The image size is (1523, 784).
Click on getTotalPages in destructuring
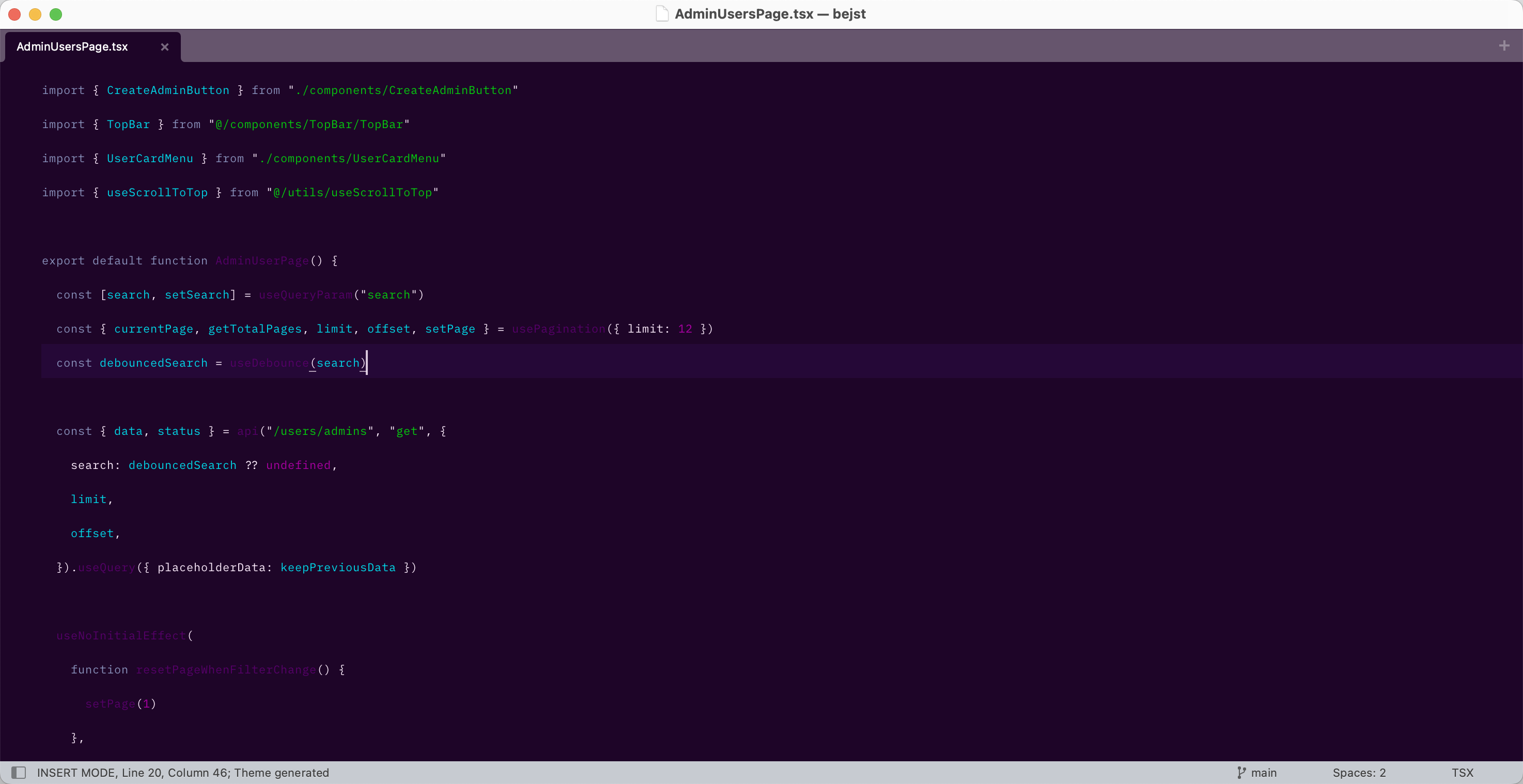[255, 329]
